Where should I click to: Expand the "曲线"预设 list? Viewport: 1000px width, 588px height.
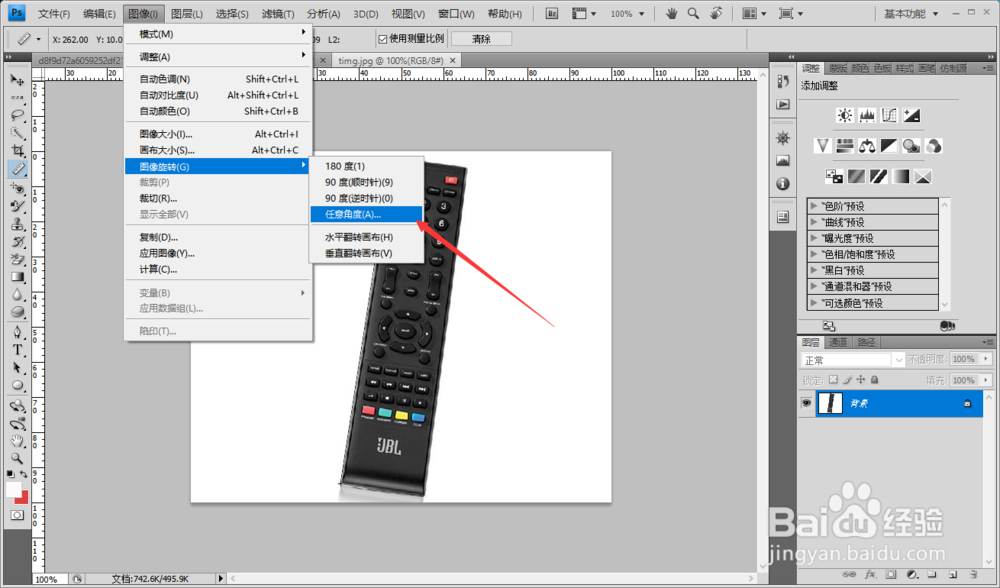click(814, 222)
